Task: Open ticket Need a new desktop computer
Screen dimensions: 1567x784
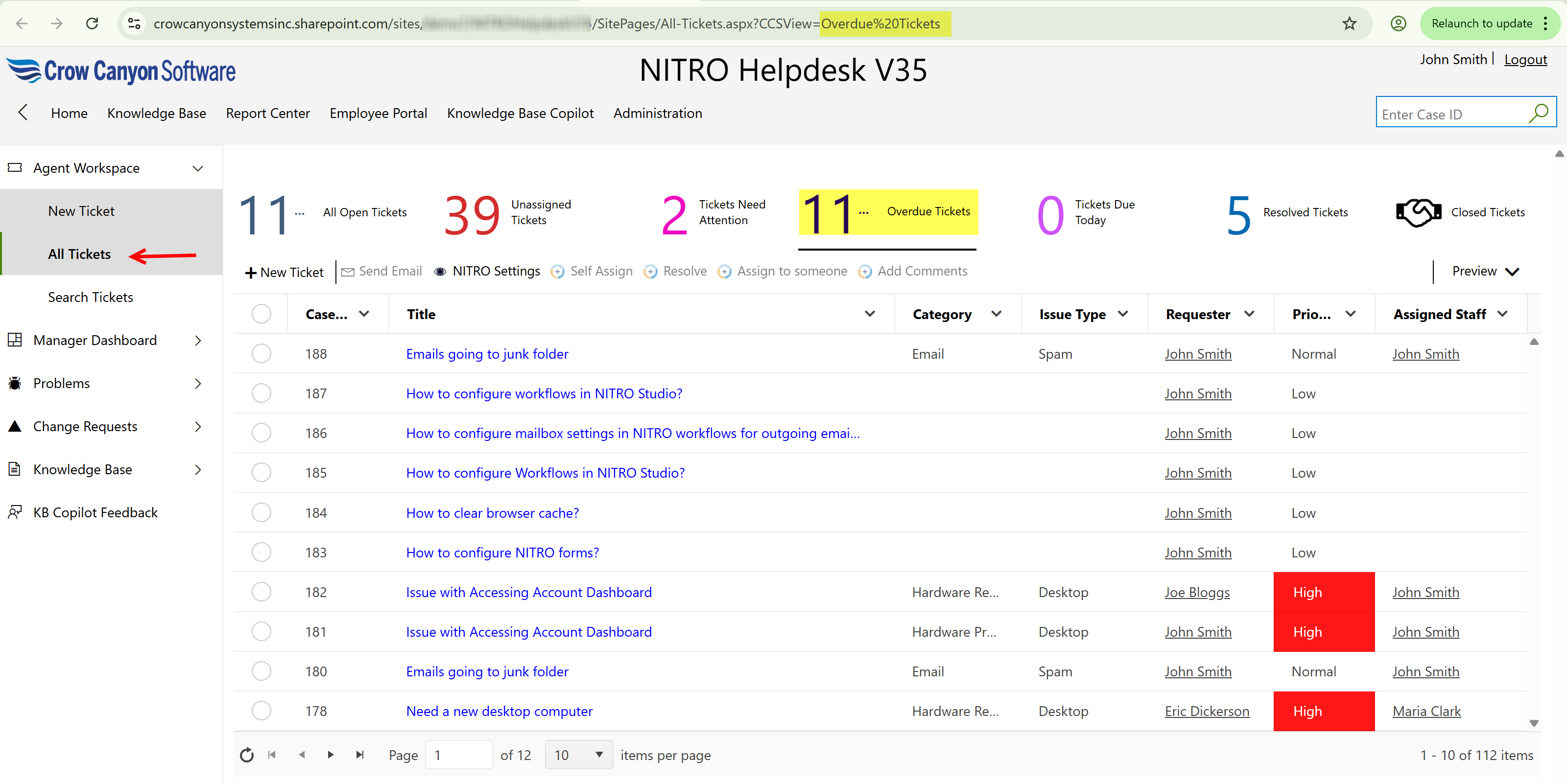Action: (x=499, y=711)
